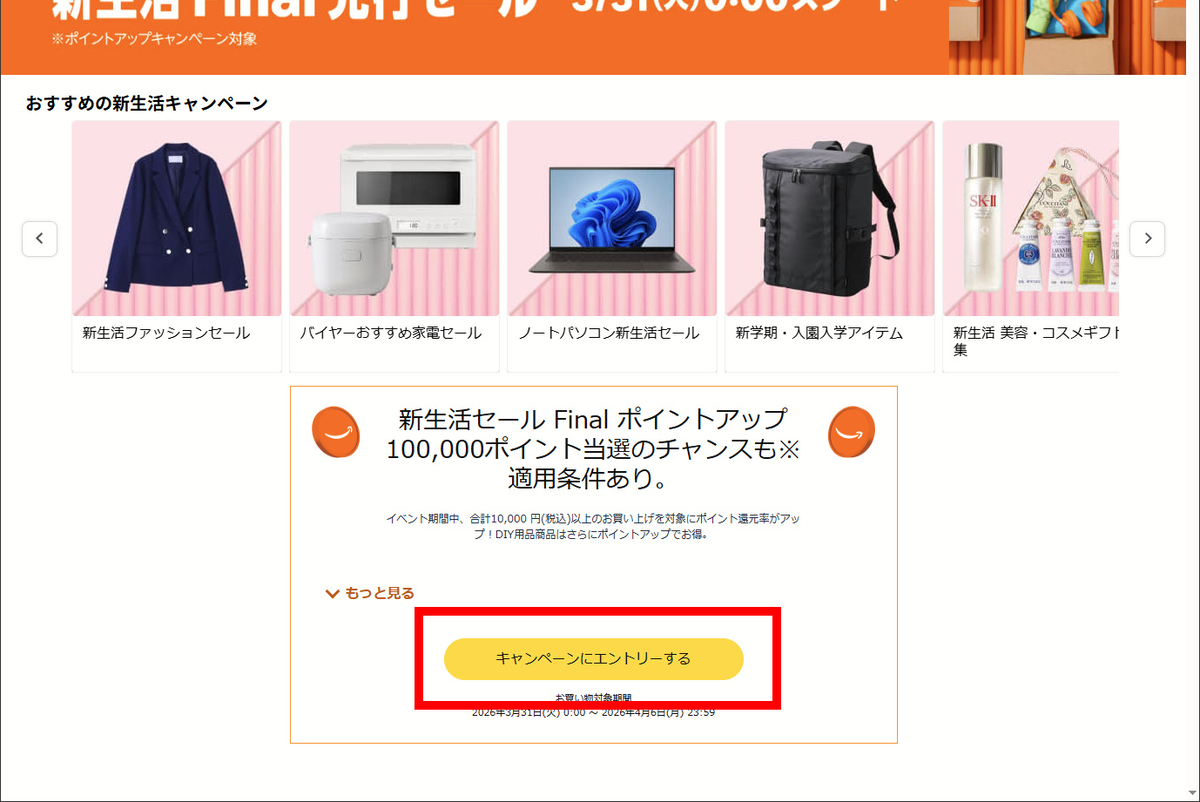Click the 新生活ファッションセール link
This screenshot has height=802, width=1200.
click(166, 333)
